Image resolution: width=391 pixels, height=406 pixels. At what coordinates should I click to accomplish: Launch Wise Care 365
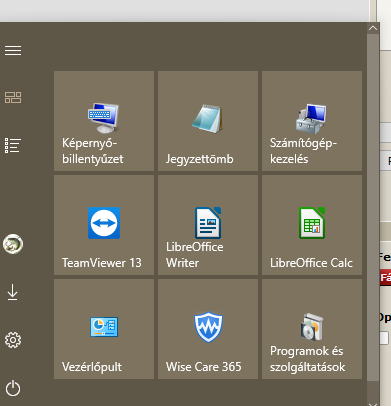(x=208, y=329)
